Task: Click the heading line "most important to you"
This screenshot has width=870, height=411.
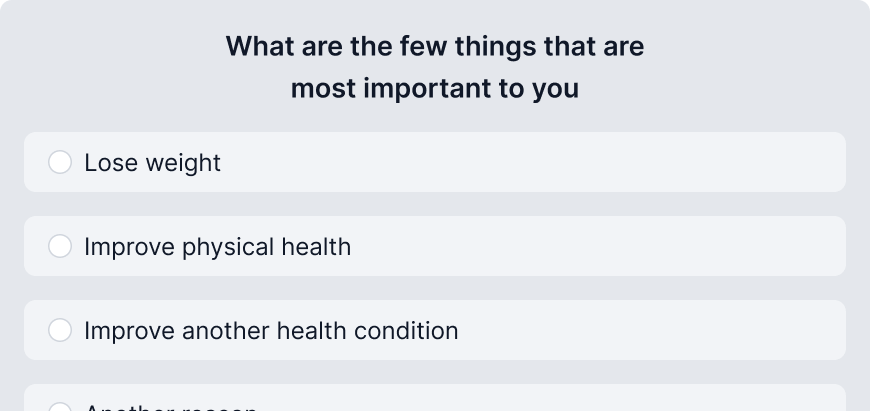Action: coord(435,89)
